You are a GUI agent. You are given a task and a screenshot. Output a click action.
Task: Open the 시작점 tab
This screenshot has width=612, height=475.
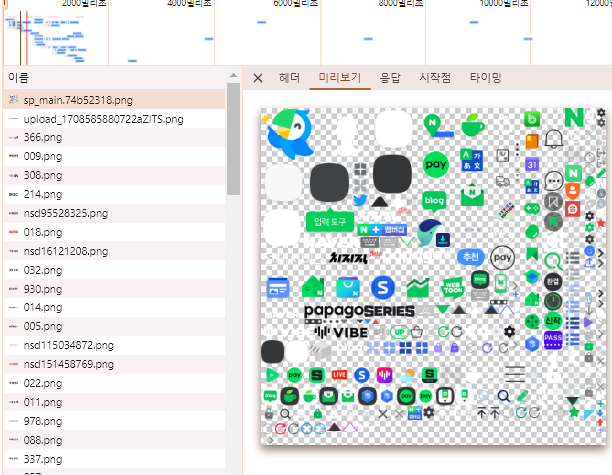(x=435, y=78)
